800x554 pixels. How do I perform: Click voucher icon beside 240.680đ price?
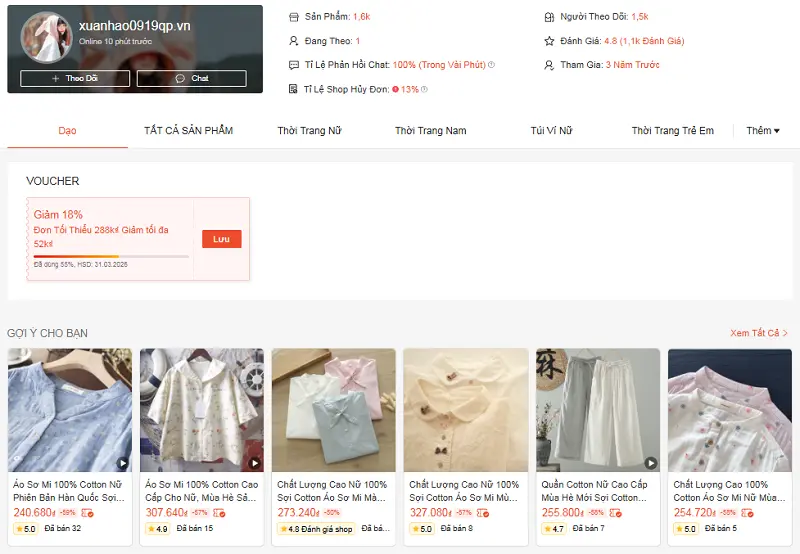click(88, 513)
